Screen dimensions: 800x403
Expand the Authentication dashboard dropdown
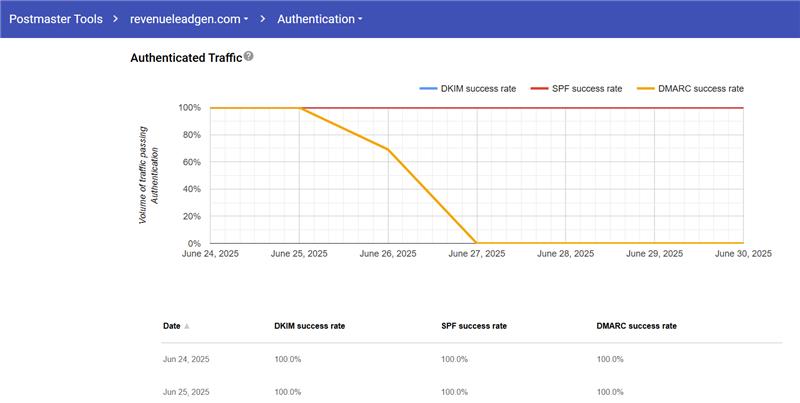[319, 19]
